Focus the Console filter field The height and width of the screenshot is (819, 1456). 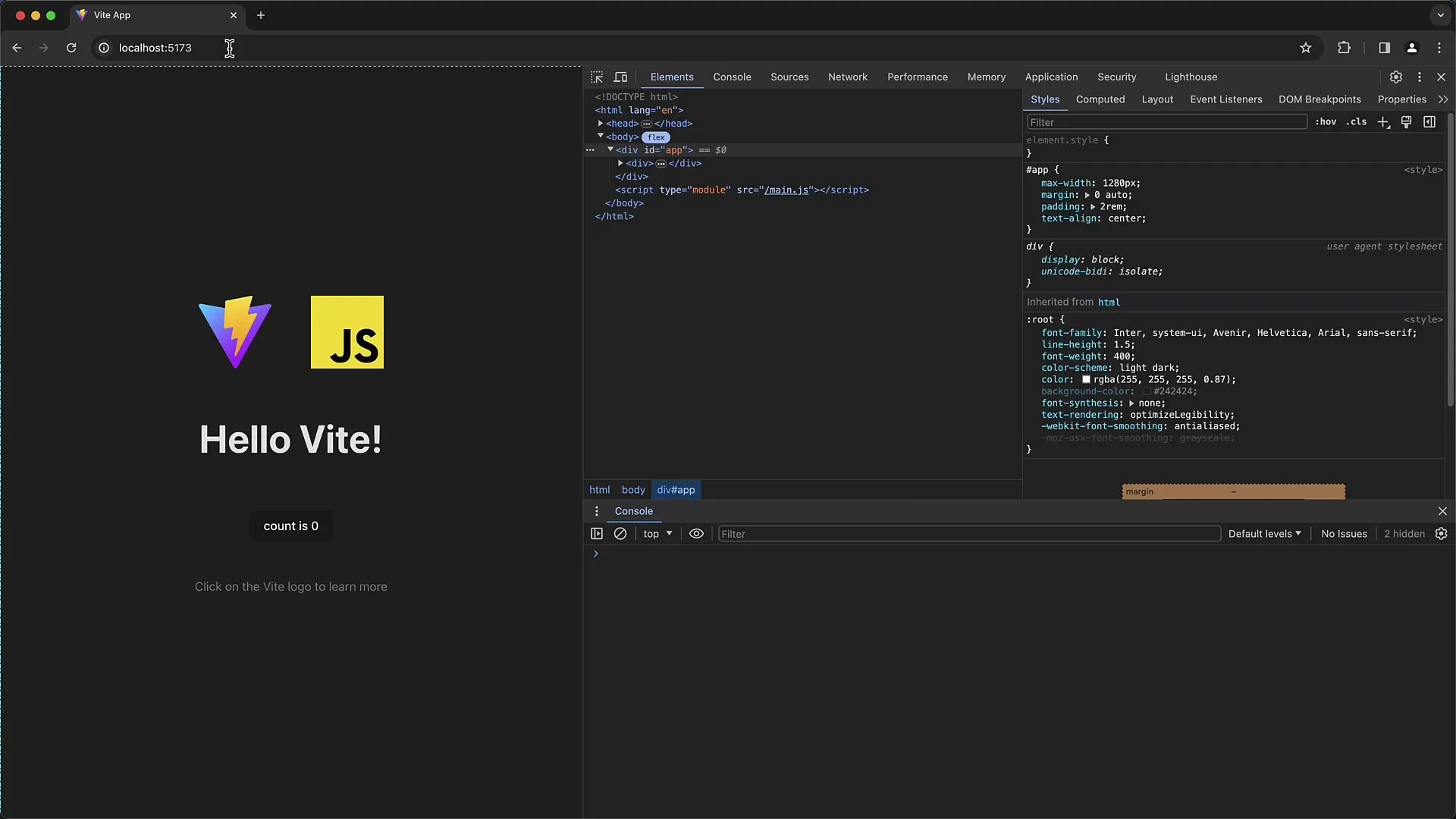(x=969, y=534)
